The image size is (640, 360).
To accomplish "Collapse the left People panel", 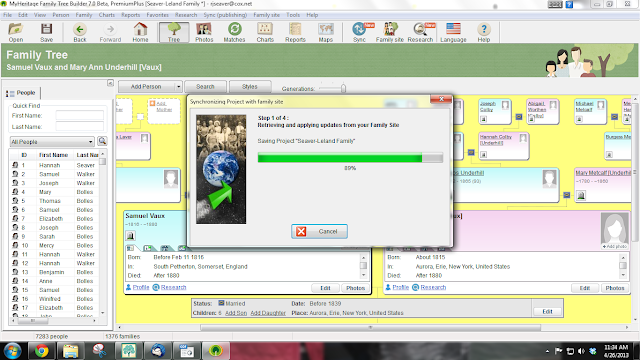I will click(110, 83).
